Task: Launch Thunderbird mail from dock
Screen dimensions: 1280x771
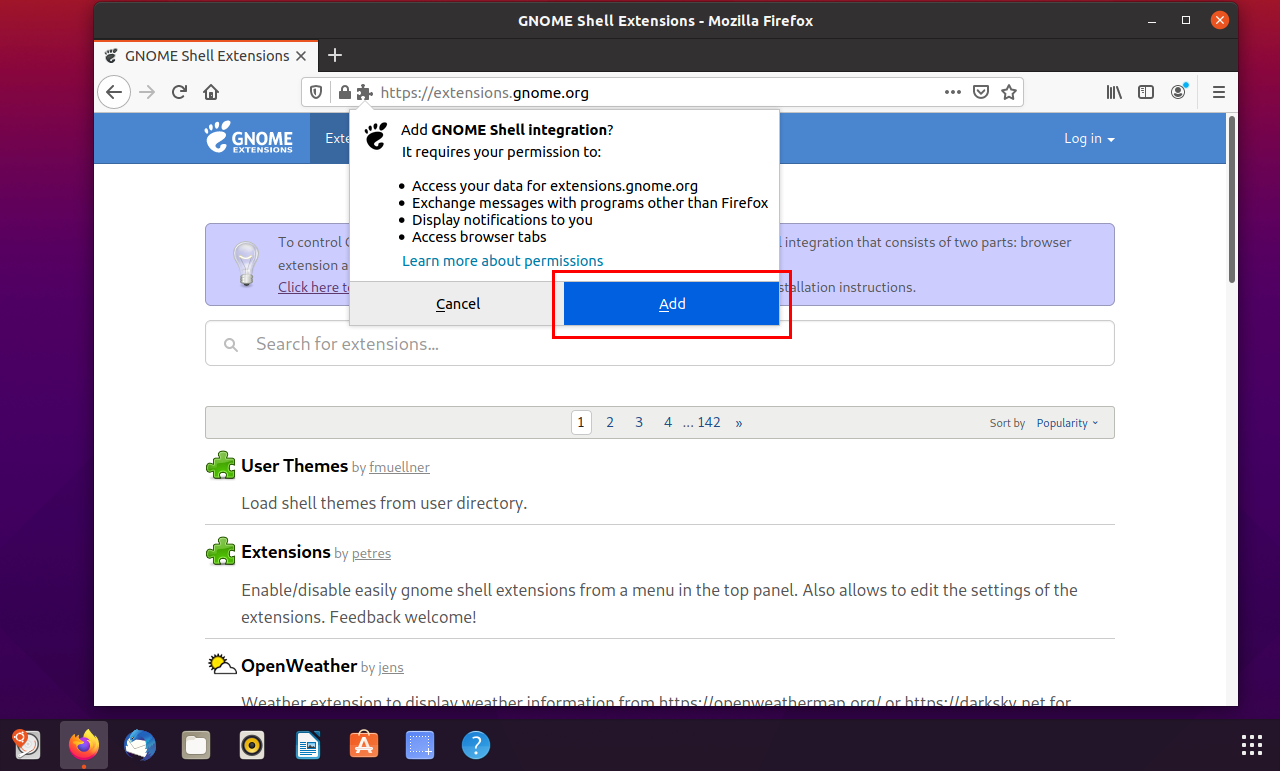Action: (x=140, y=745)
